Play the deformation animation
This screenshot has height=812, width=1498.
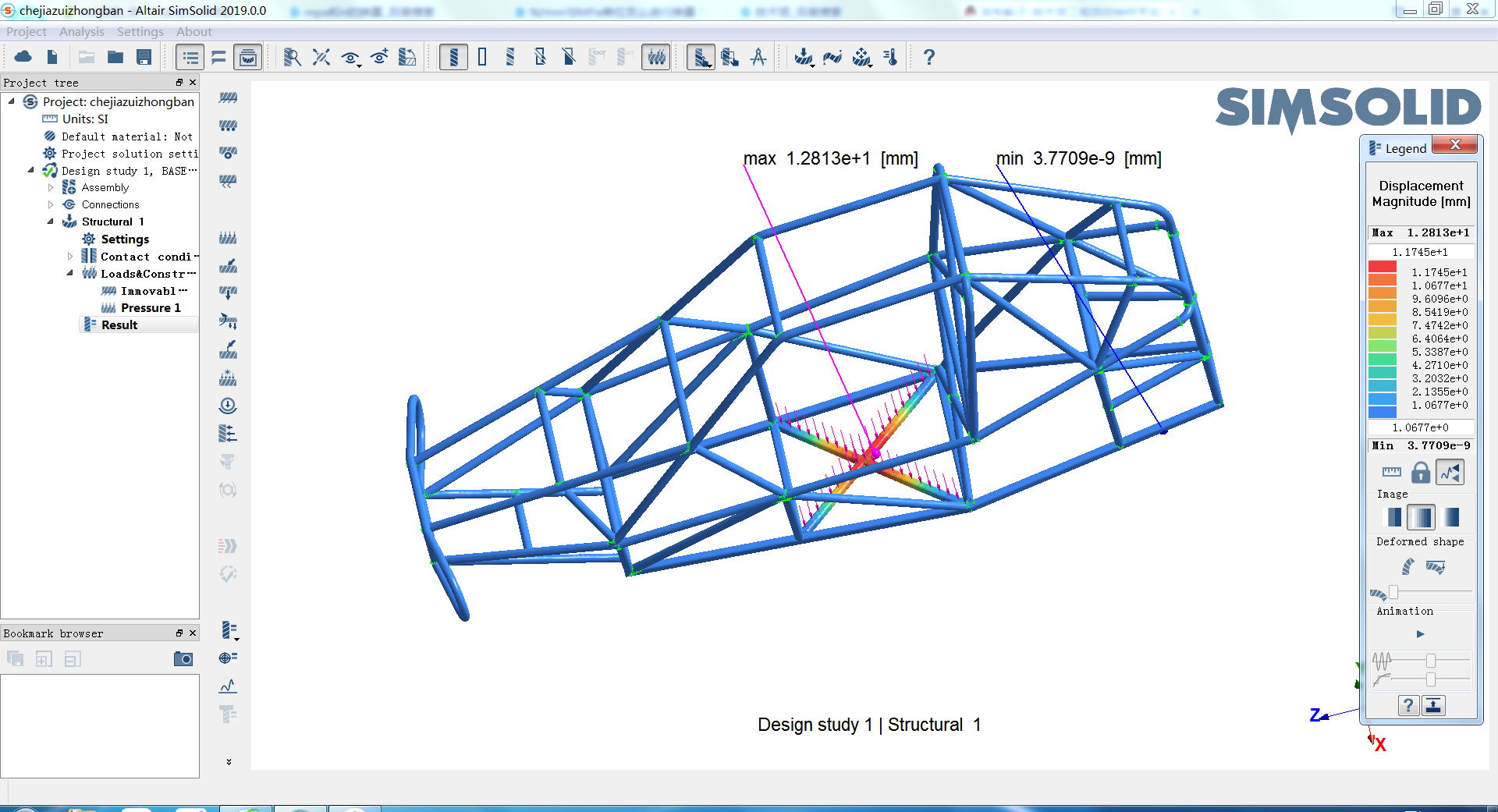(x=1420, y=634)
